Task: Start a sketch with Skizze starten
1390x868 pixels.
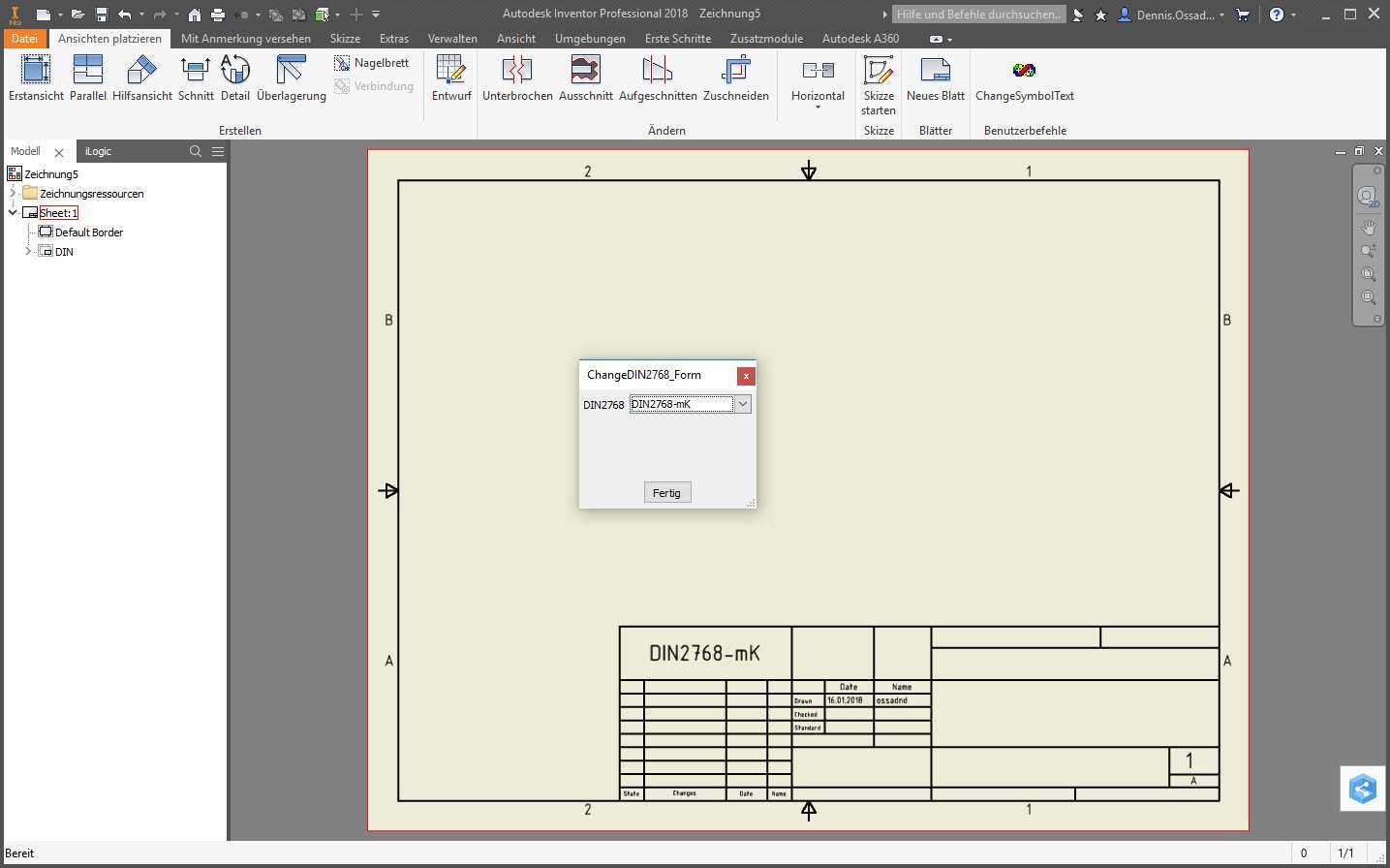Action: coord(879,82)
